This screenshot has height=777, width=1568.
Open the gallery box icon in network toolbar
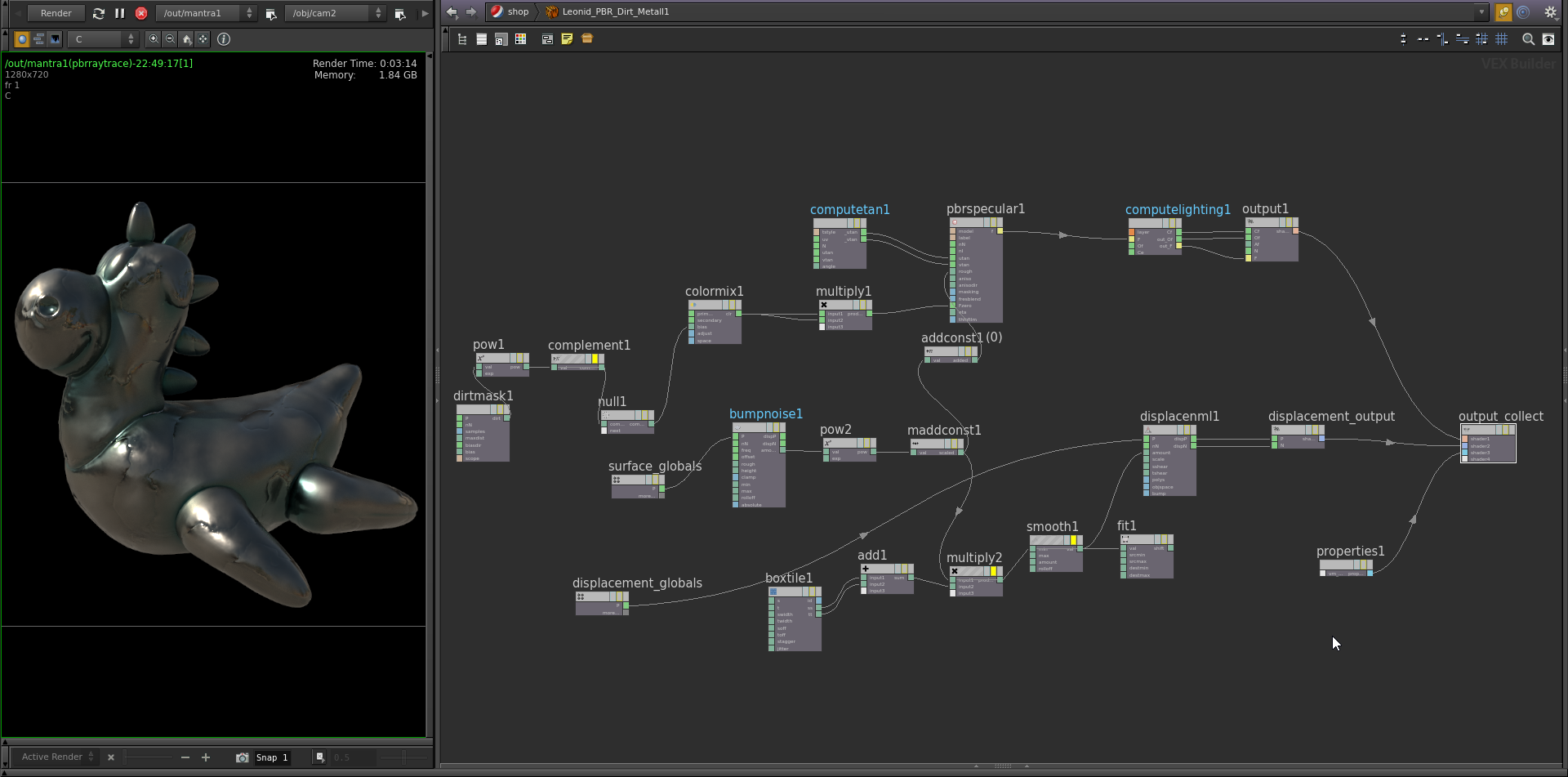click(587, 38)
